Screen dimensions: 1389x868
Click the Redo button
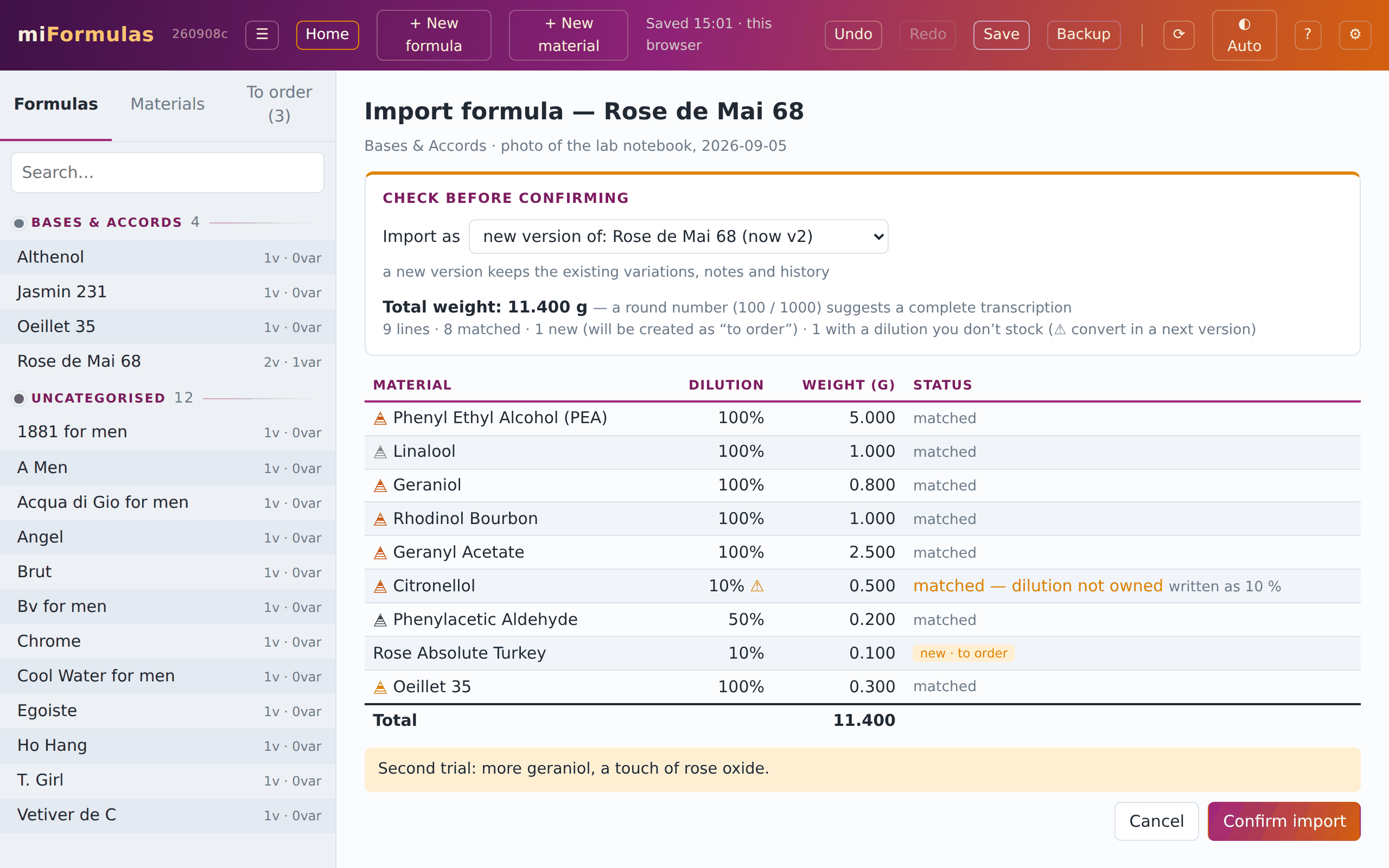click(927, 34)
